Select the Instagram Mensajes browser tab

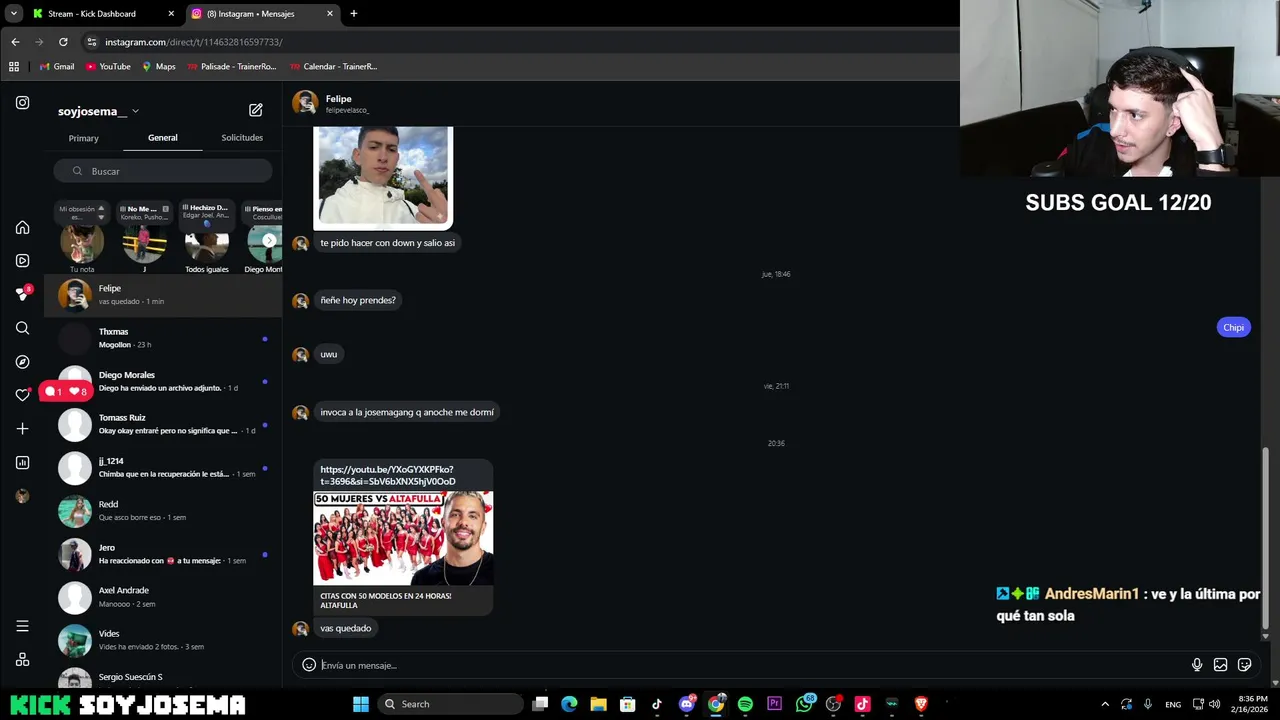[x=262, y=14]
